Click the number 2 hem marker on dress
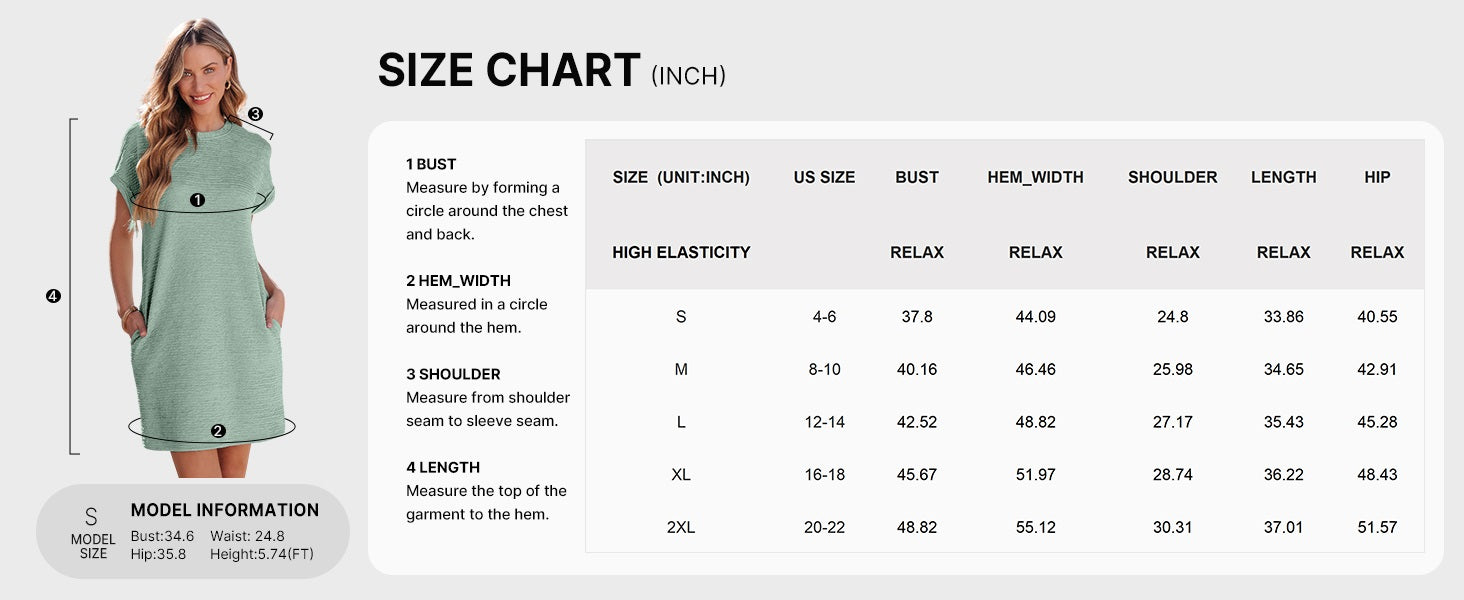Screen dimensions: 1464x600 [218, 431]
